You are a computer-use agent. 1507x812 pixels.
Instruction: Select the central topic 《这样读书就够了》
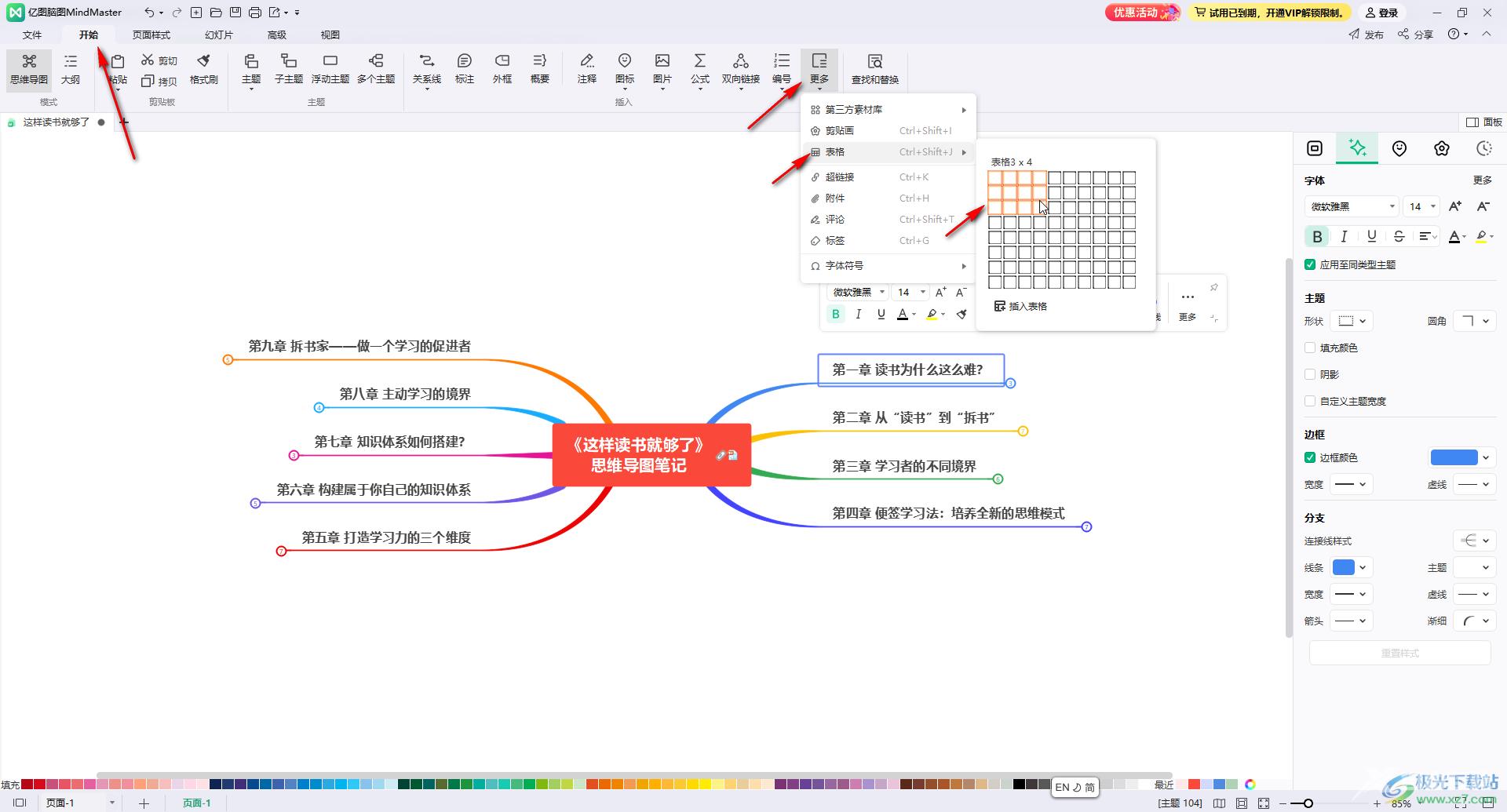point(651,455)
